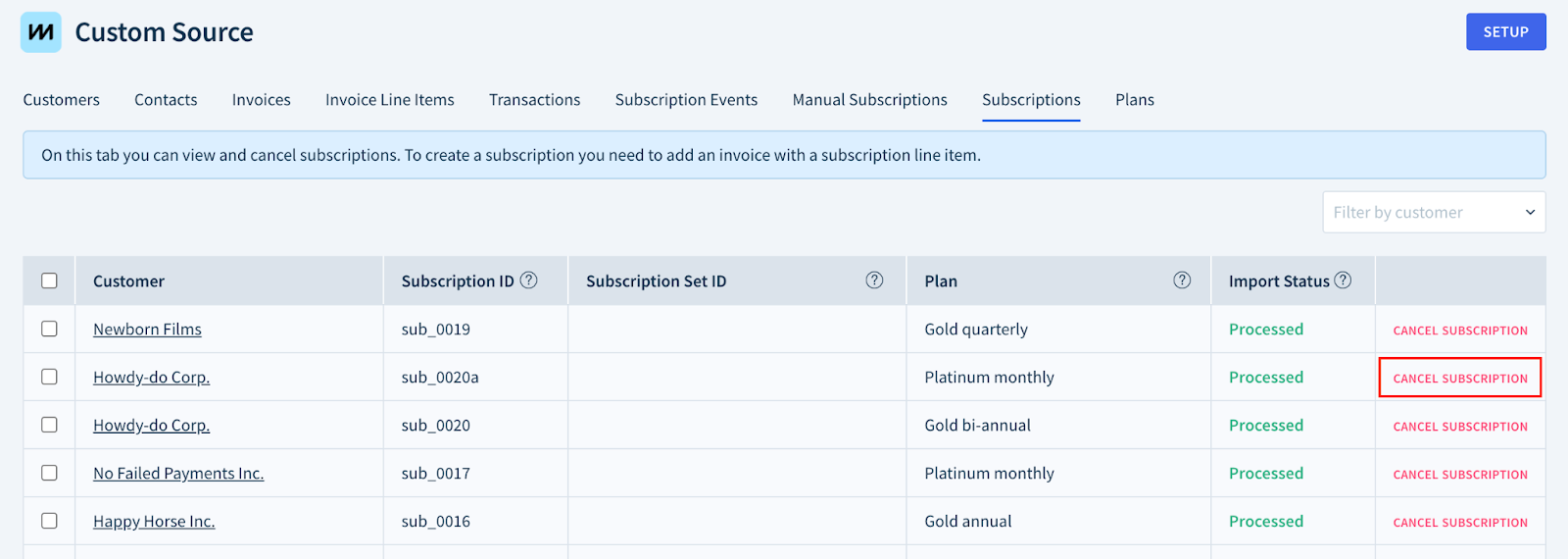The image size is (1568, 559).
Task: Select the No Failed Payments Inc. checkbox
Action: click(49, 473)
